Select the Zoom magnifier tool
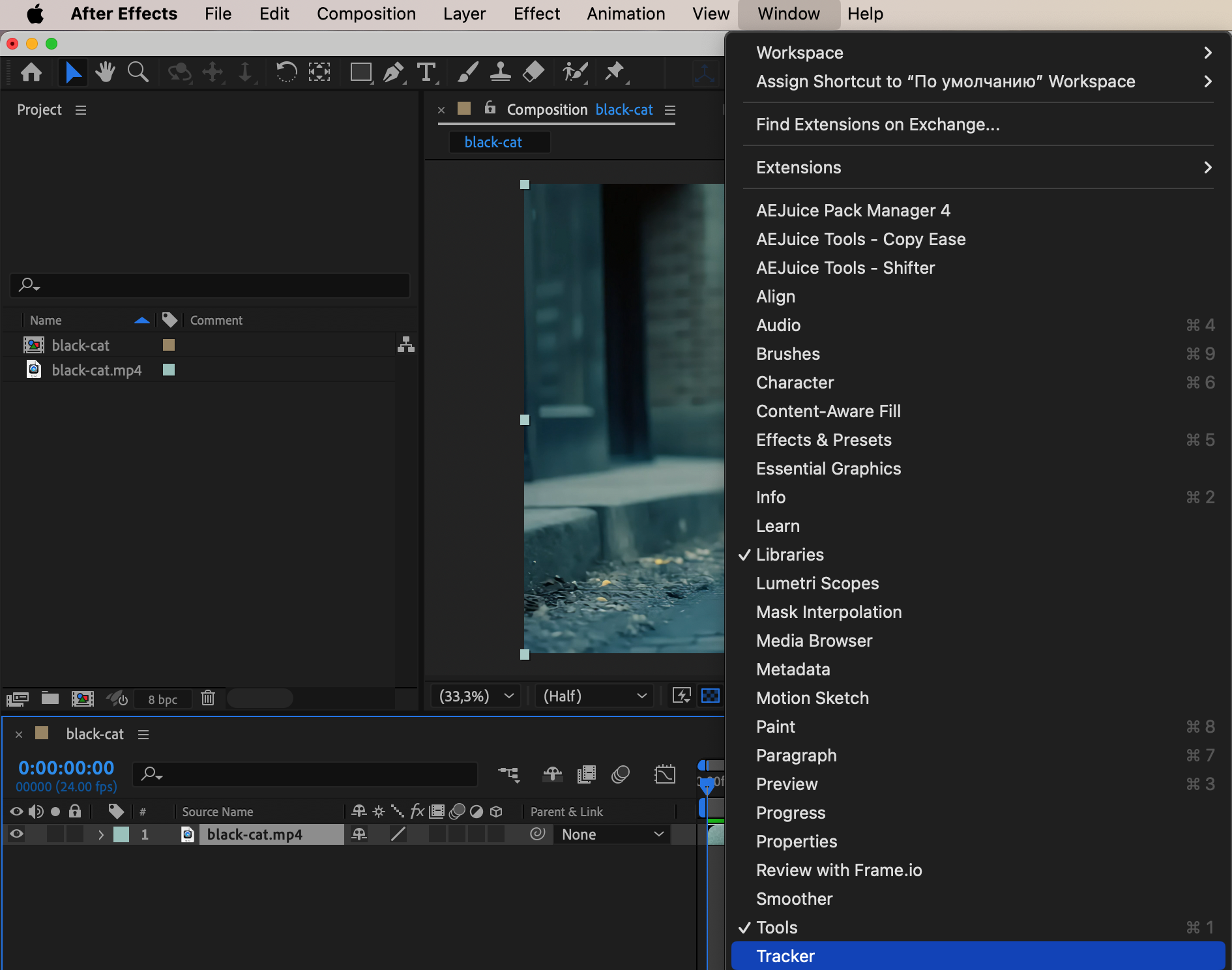The height and width of the screenshot is (970, 1232). (x=138, y=72)
